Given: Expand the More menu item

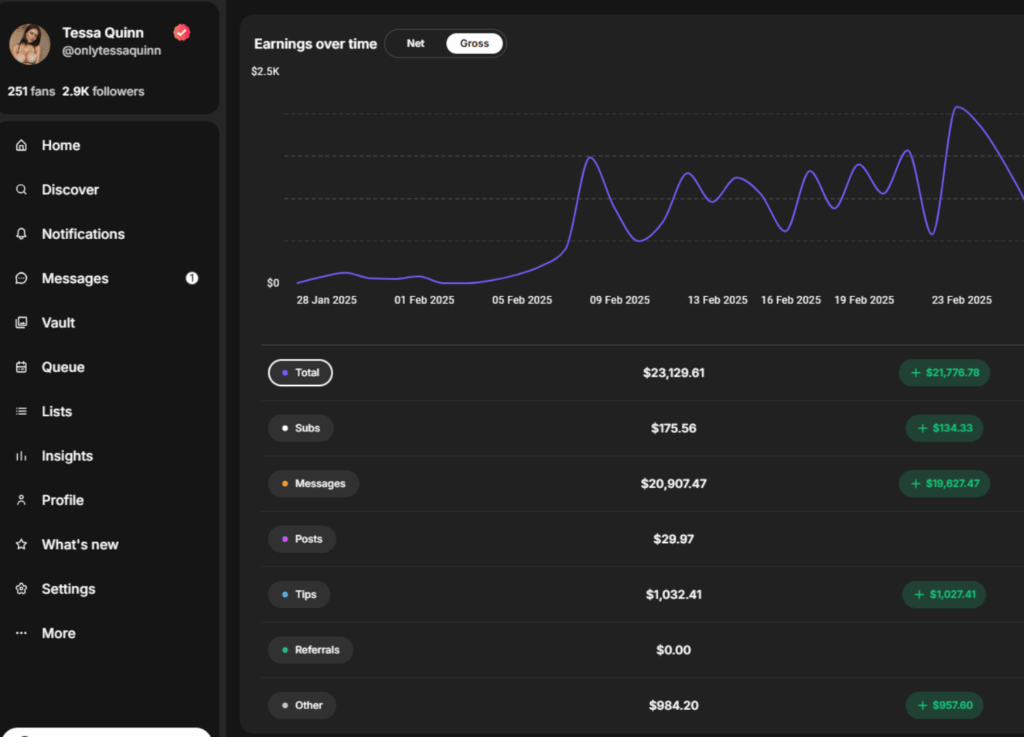Looking at the screenshot, I should (x=58, y=633).
